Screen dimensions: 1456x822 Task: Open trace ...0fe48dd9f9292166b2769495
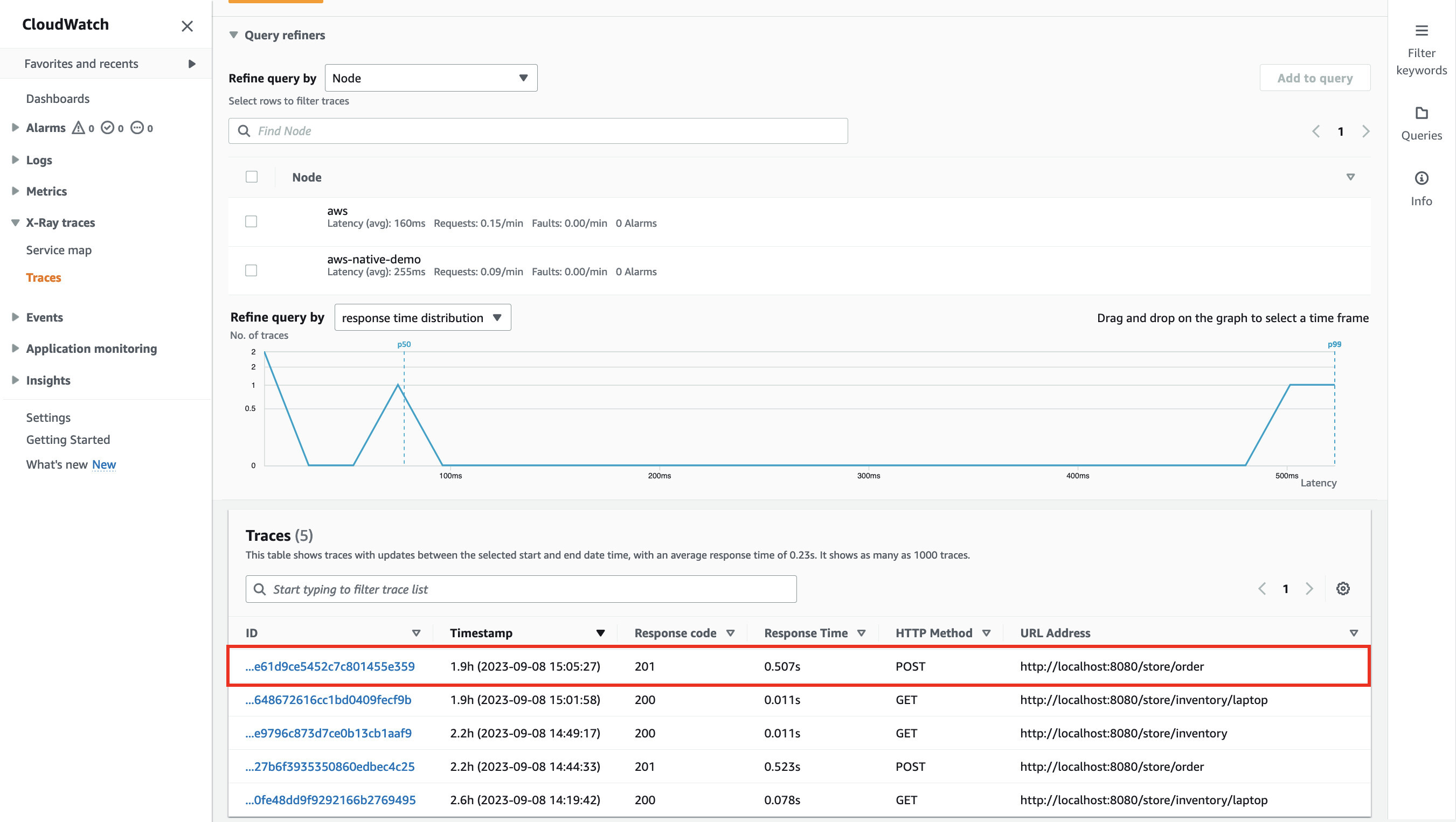click(x=331, y=799)
